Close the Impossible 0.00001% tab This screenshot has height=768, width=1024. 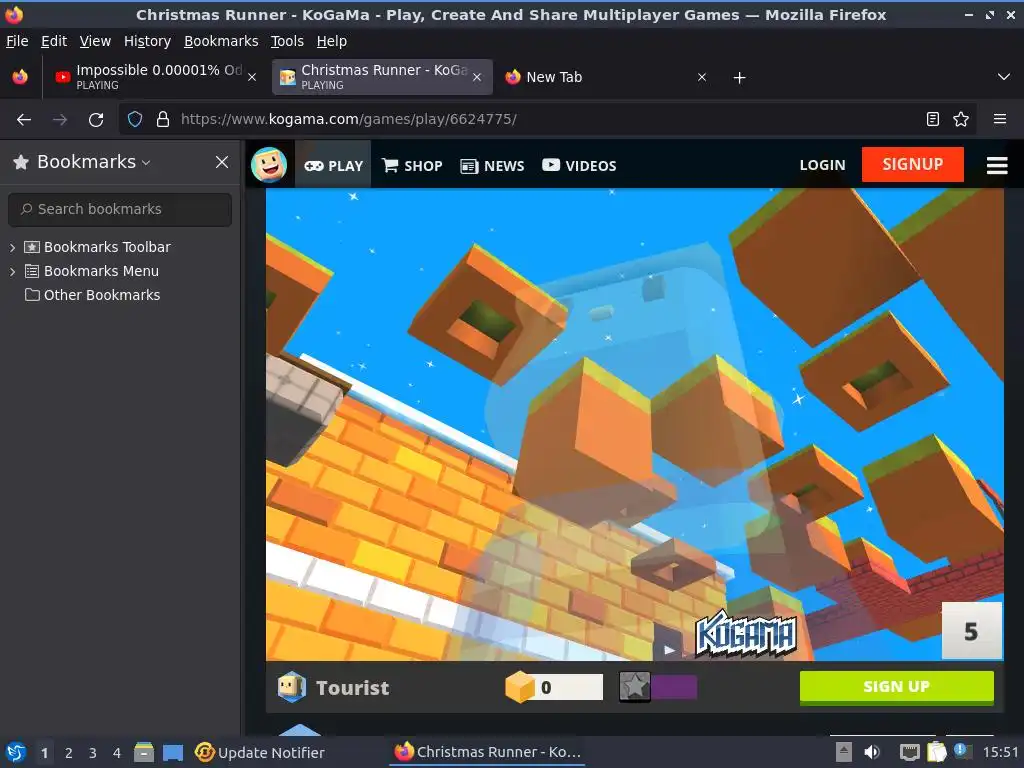point(252,77)
